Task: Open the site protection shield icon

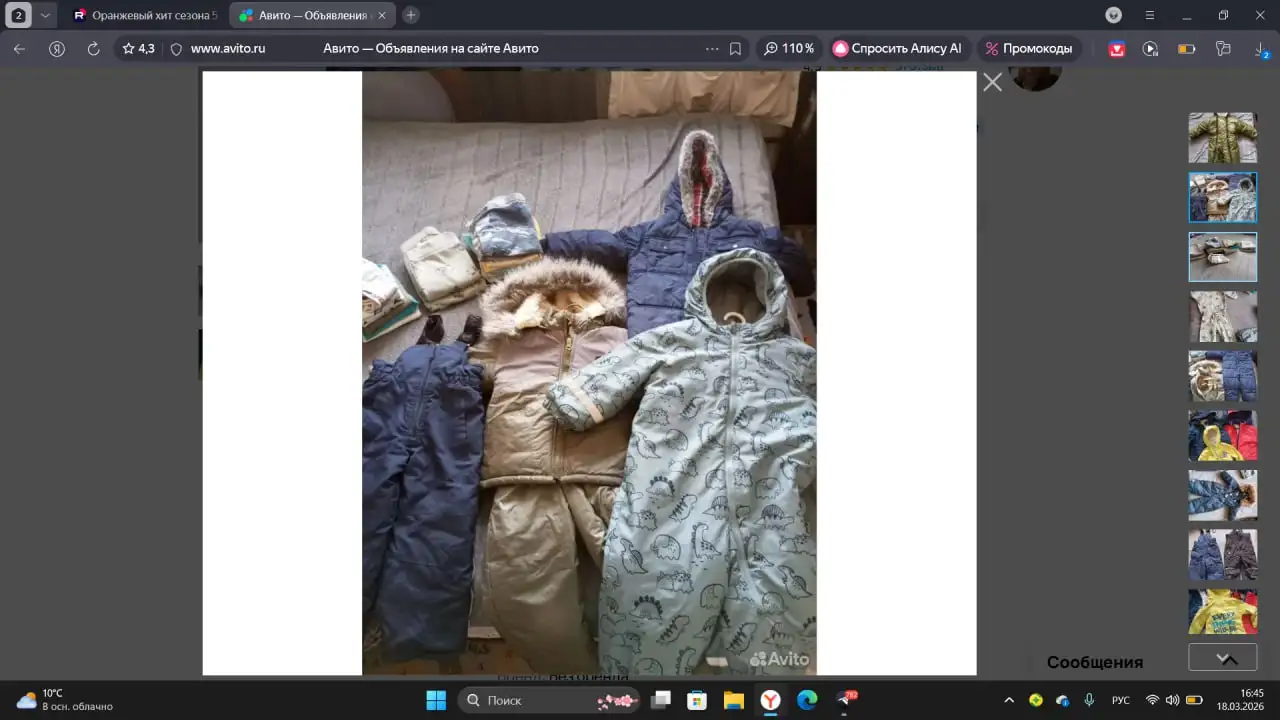Action: (x=176, y=48)
